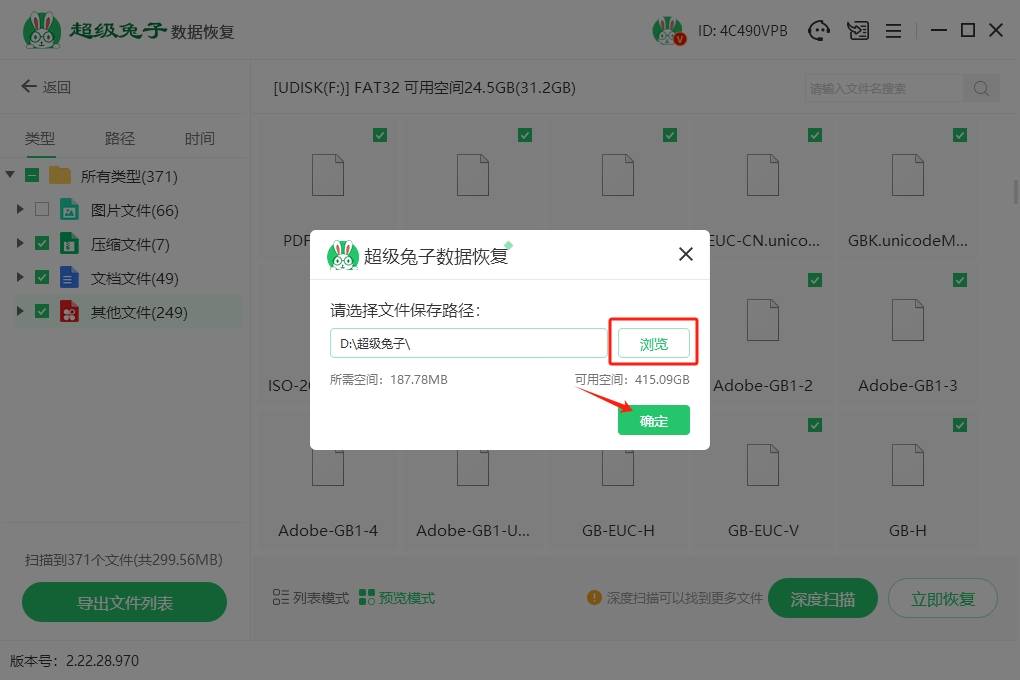Image resolution: width=1020 pixels, height=680 pixels.
Task: Check the 图片文件(66) checkbox
Action: pos(42,210)
